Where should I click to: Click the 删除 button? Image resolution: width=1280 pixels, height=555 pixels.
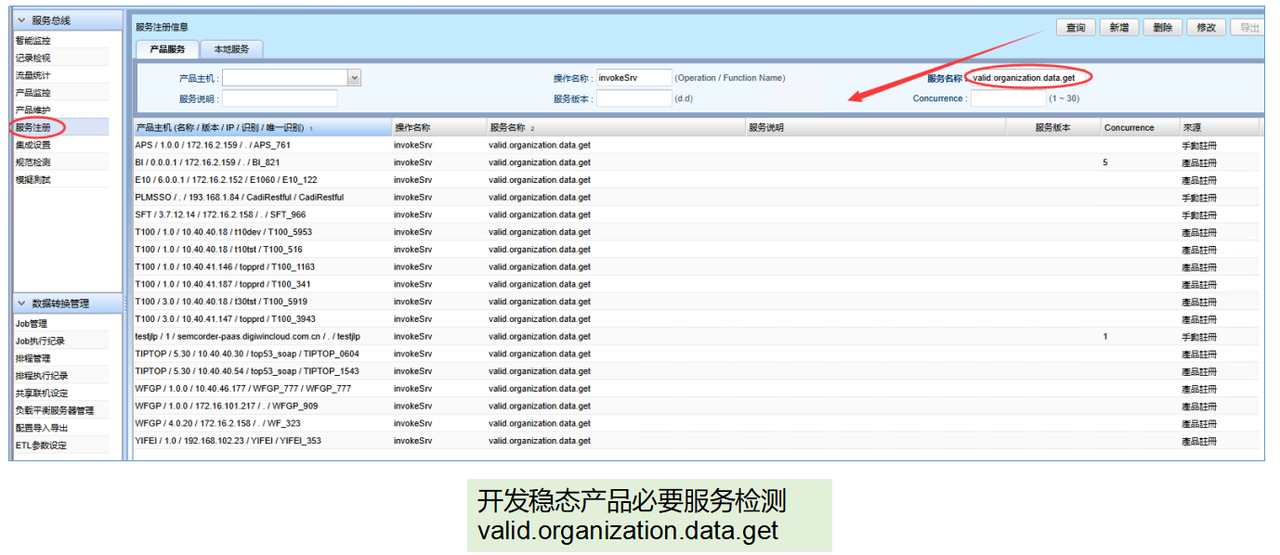tap(1162, 28)
